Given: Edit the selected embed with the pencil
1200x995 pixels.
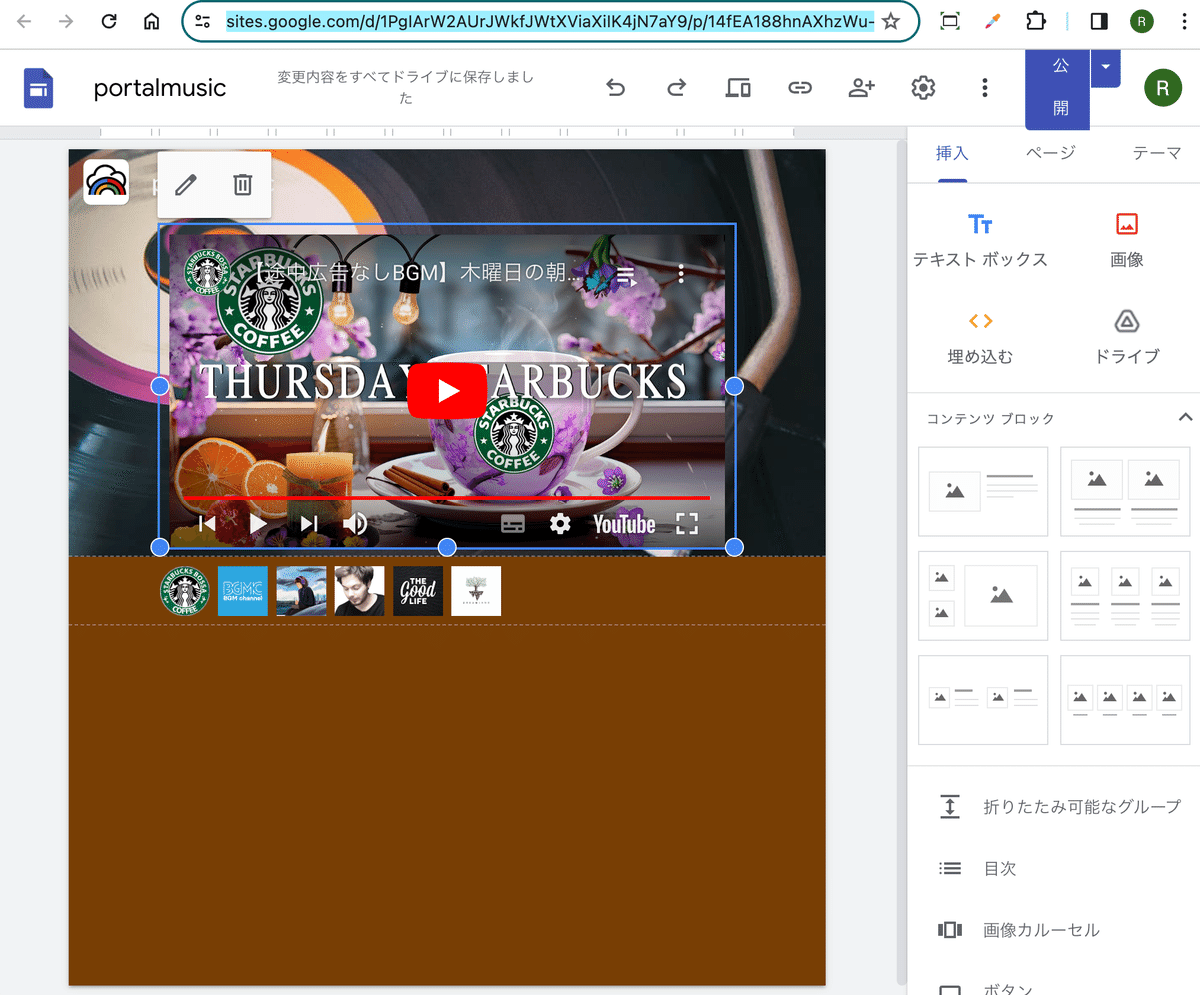Looking at the screenshot, I should (186, 185).
